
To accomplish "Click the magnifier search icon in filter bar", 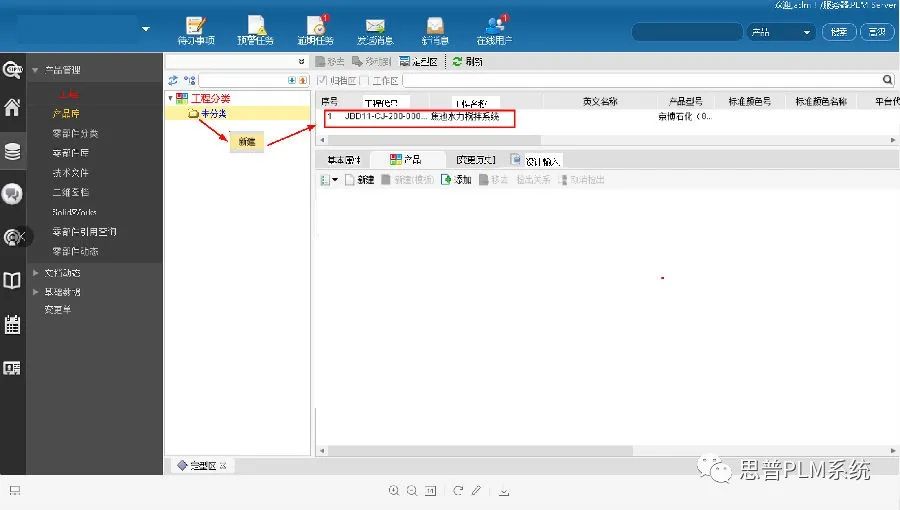I will [x=888, y=80].
